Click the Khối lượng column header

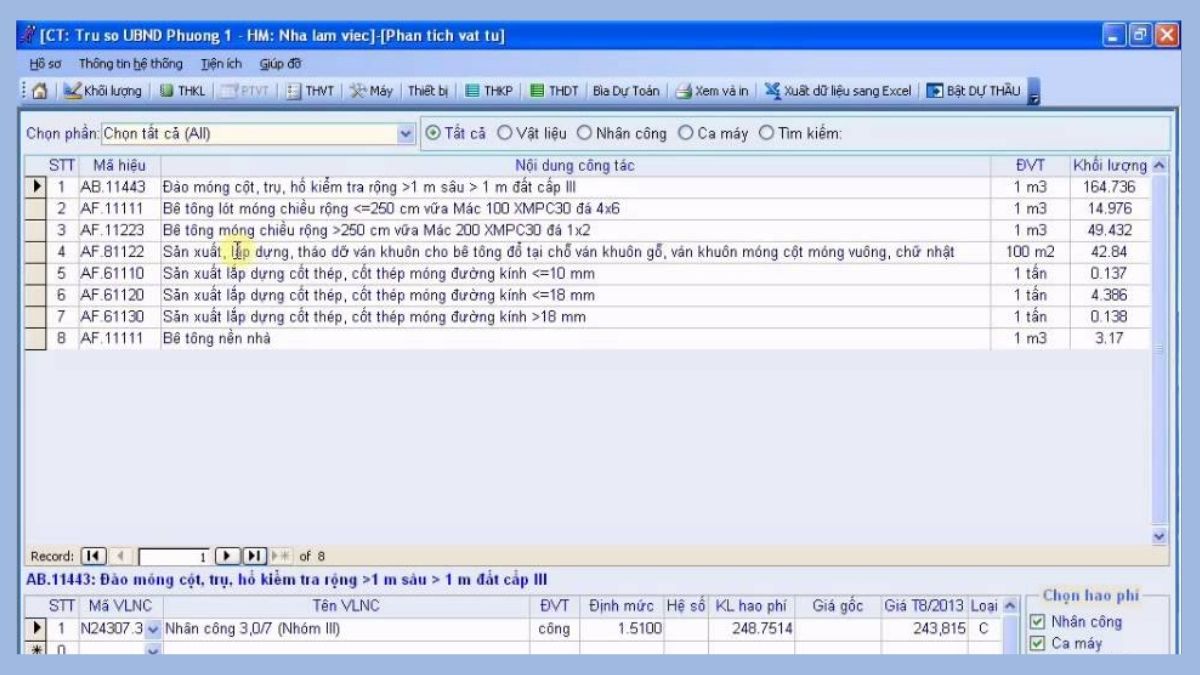pyautogui.click(x=1109, y=165)
